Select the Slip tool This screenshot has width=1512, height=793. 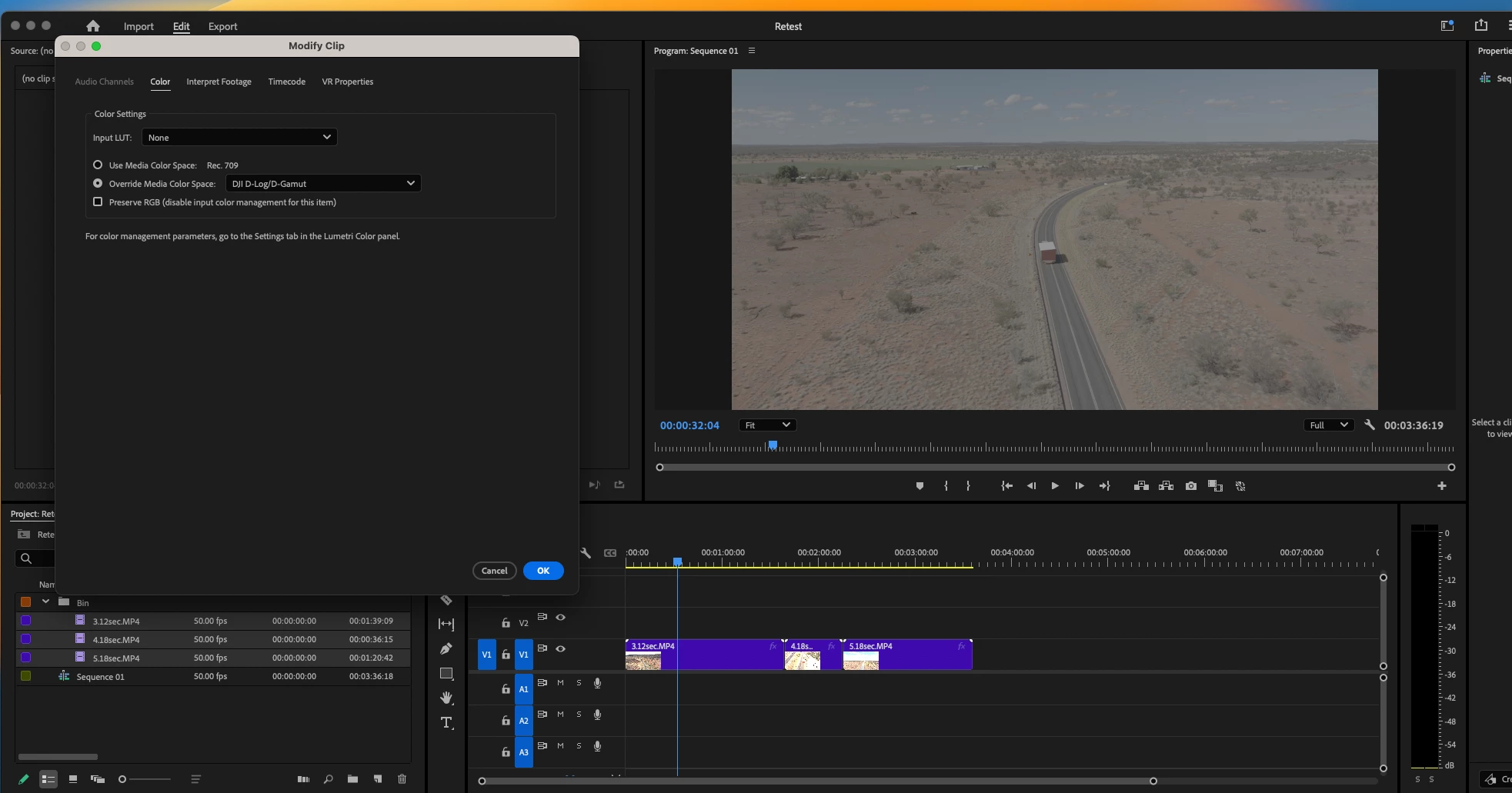point(446,624)
